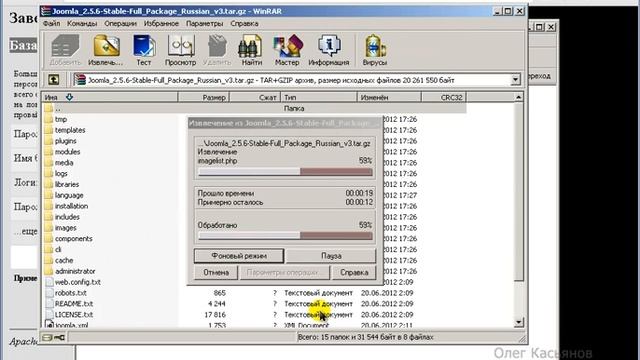This screenshot has width=640, height=360.
Task: Open the Информация toolbar icon
Action: (x=329, y=50)
